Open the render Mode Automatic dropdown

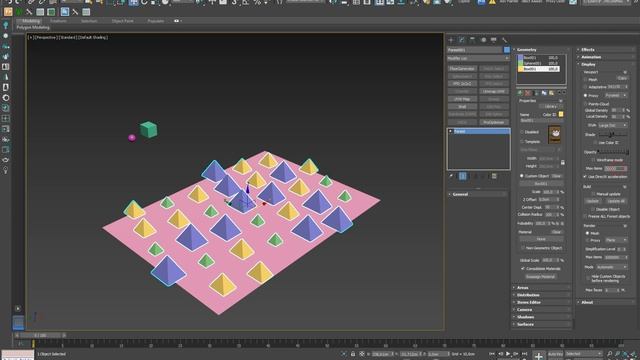pyautogui.click(x=612, y=267)
